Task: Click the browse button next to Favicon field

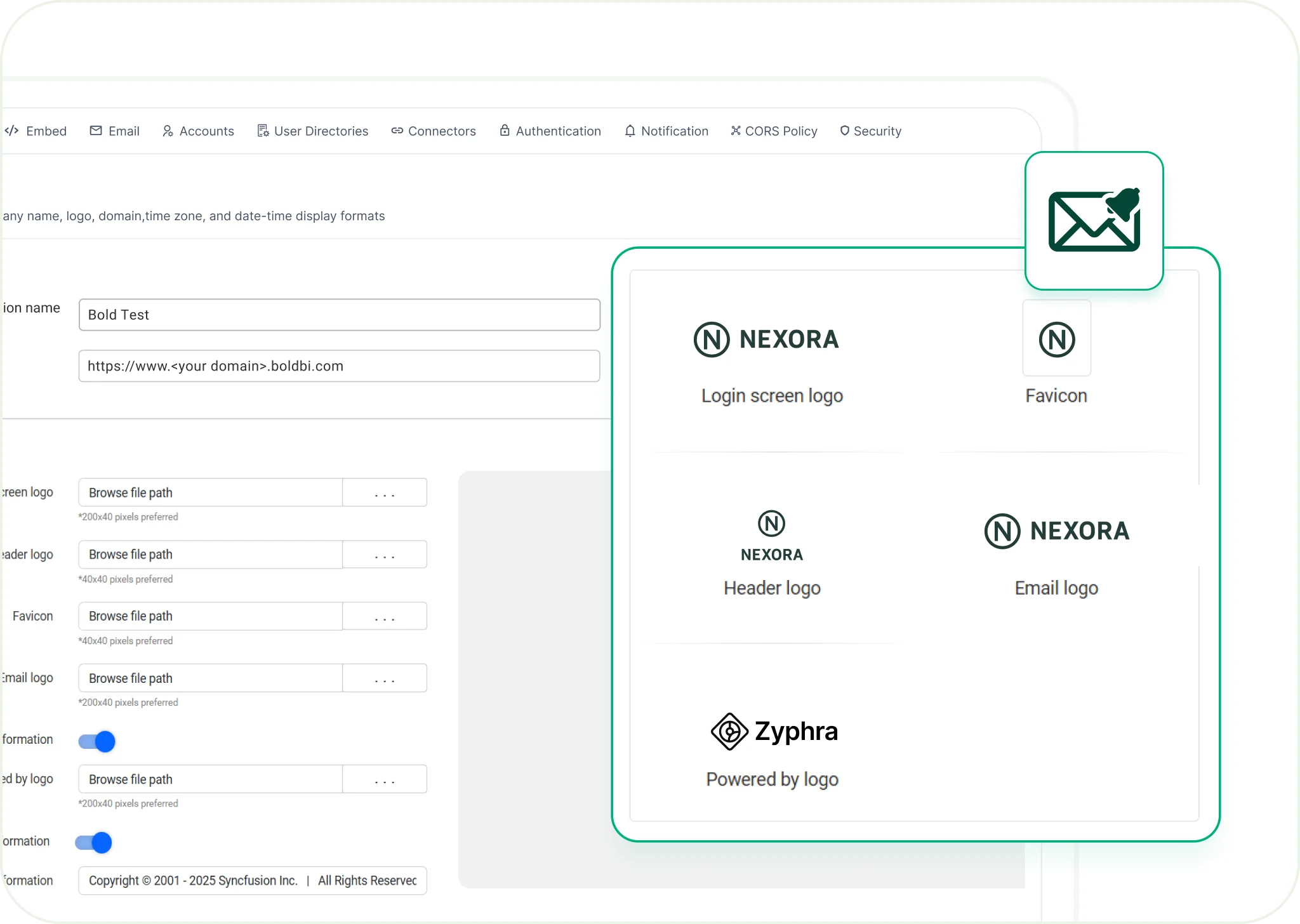Action: [x=385, y=616]
